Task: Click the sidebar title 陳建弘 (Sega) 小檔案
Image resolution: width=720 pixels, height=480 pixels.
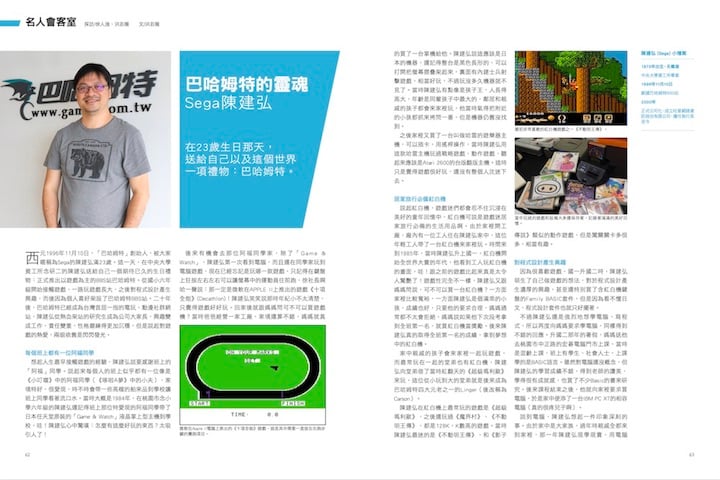Action: (x=664, y=53)
